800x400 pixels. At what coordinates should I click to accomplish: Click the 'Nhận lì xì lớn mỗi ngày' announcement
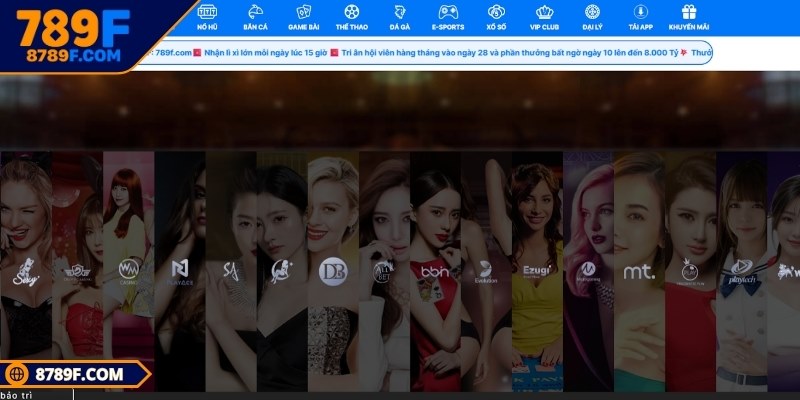pyautogui.click(x=265, y=52)
